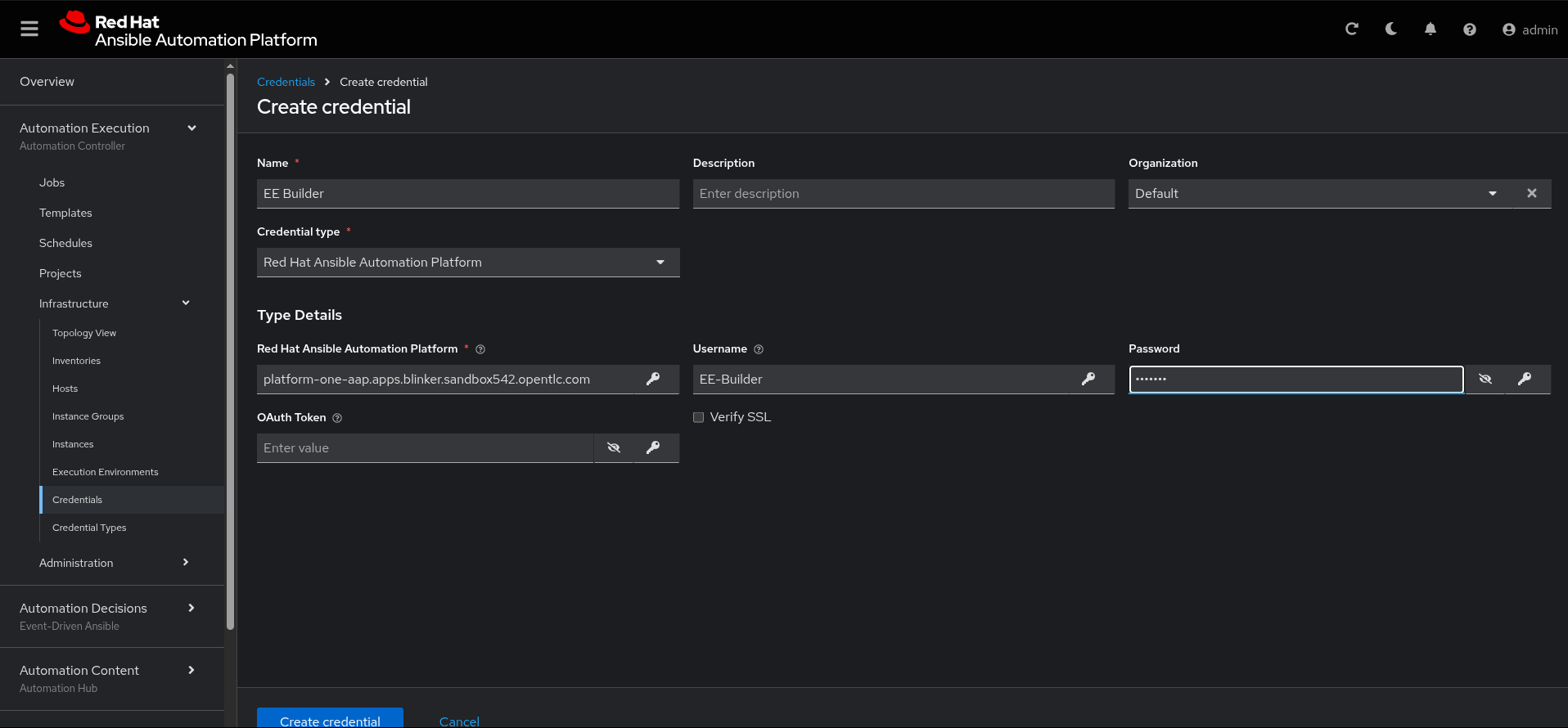Click help icon beside Username label
This screenshot has width=1568, height=728.
coord(759,349)
